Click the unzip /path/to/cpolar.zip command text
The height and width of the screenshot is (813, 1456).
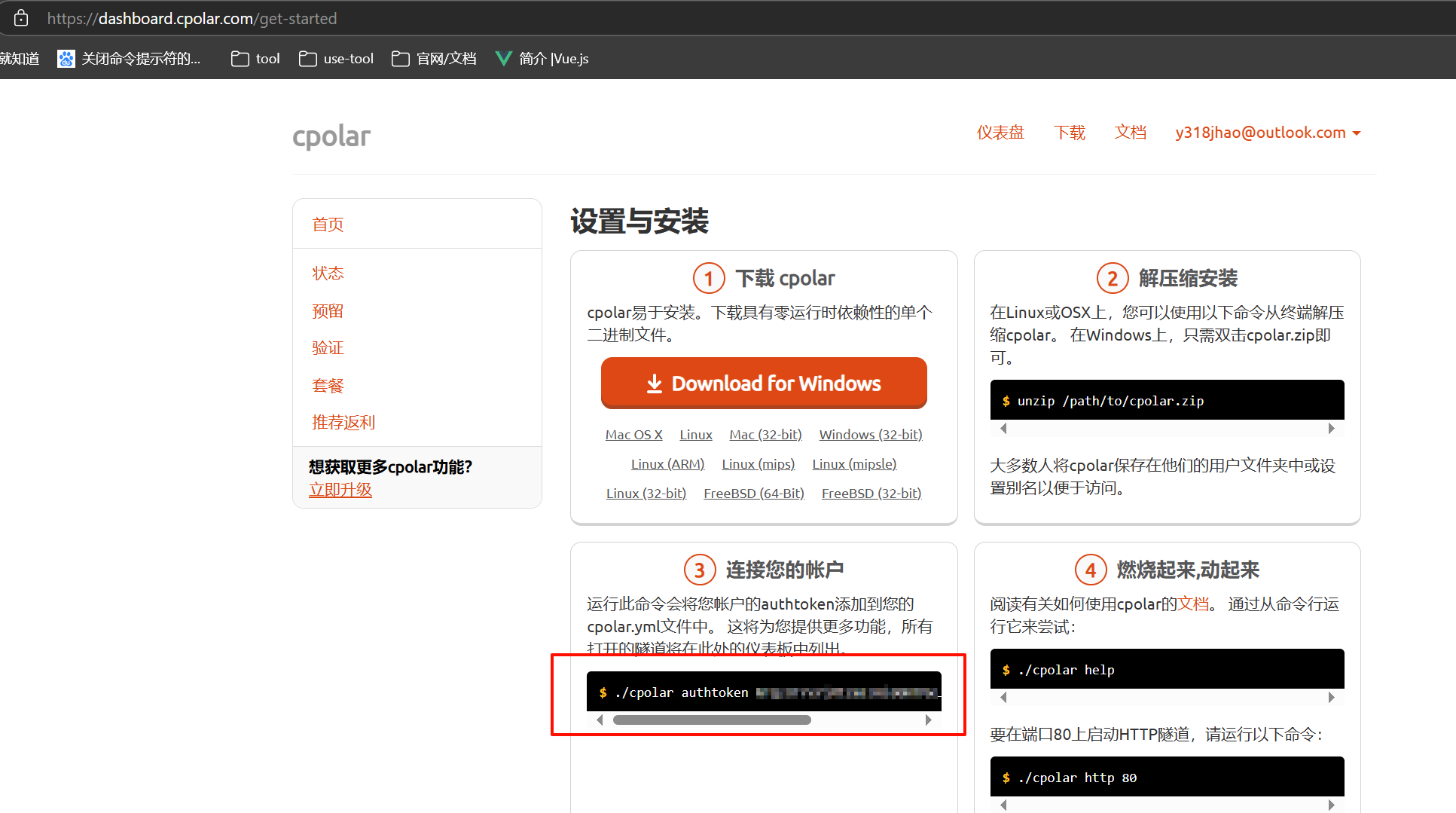point(1111,401)
